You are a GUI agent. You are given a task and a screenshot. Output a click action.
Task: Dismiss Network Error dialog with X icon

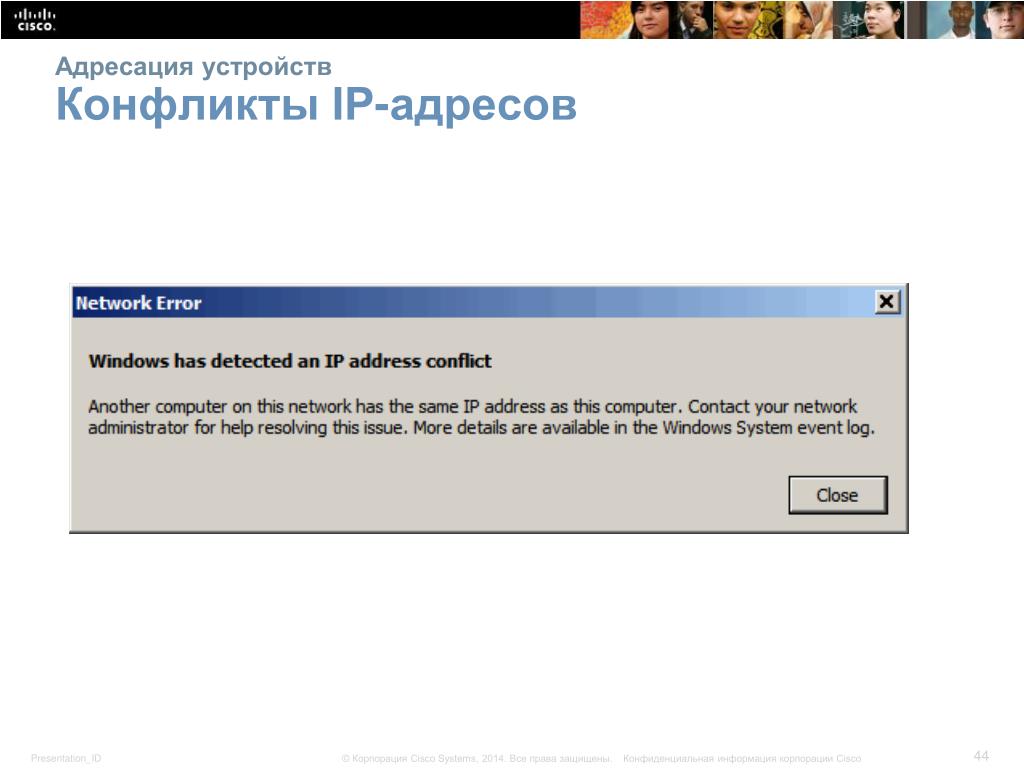pos(886,302)
